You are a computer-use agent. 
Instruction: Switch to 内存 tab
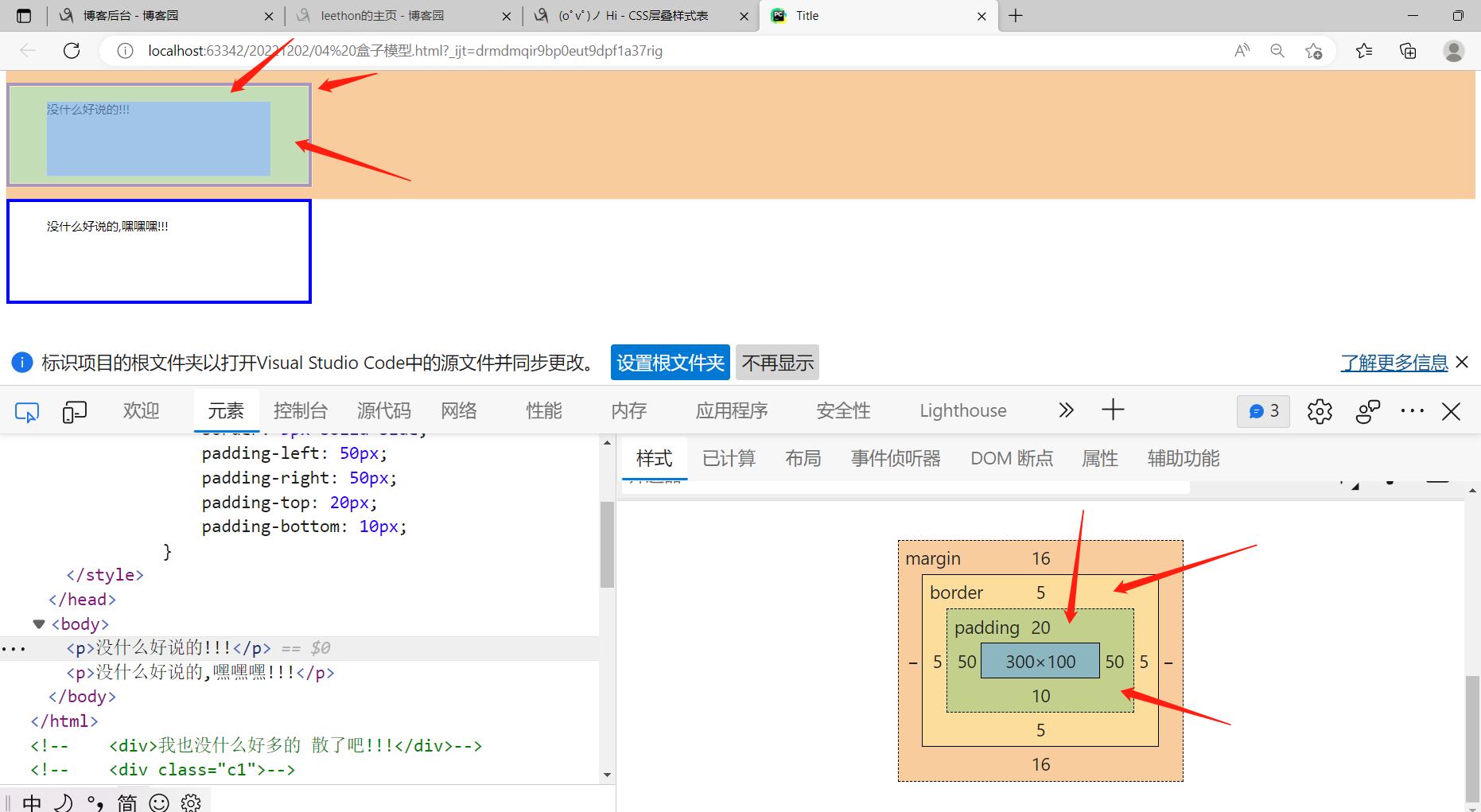pyautogui.click(x=629, y=410)
